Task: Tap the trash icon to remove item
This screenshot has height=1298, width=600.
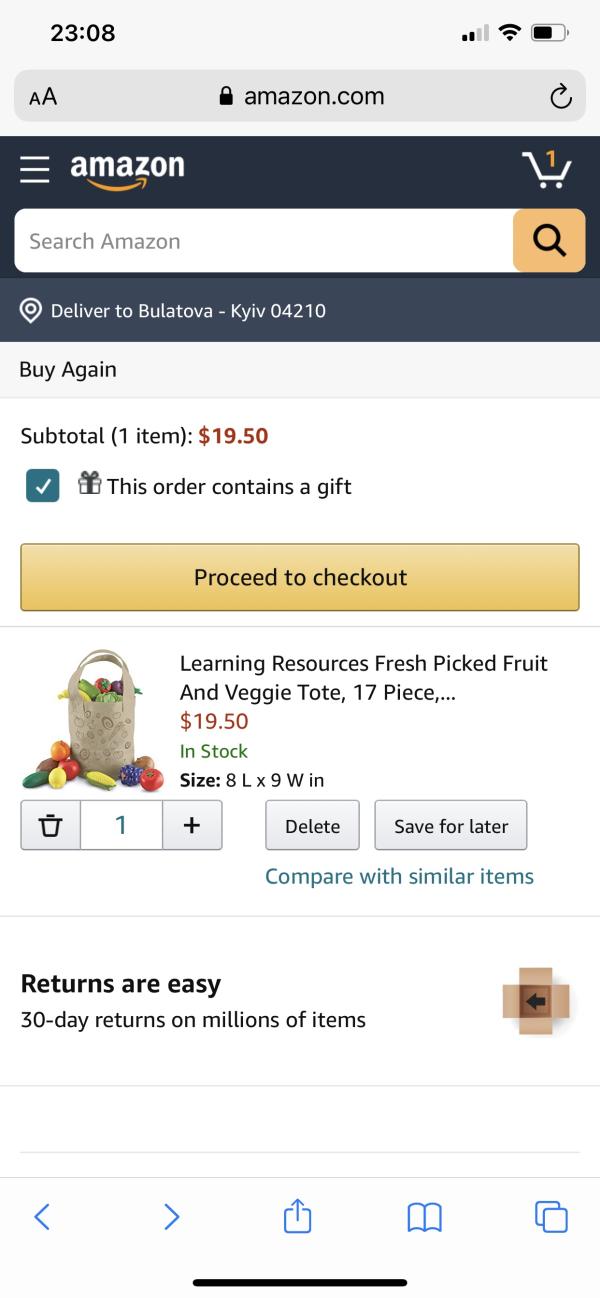Action: click(x=50, y=826)
